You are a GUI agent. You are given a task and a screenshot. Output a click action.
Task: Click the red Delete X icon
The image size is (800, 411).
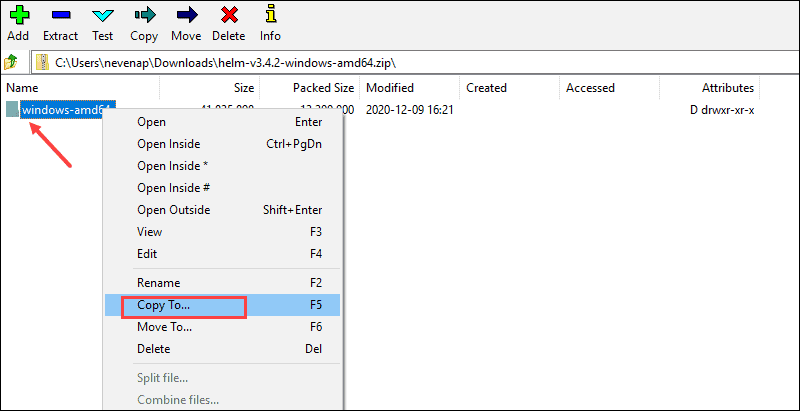[x=229, y=15]
